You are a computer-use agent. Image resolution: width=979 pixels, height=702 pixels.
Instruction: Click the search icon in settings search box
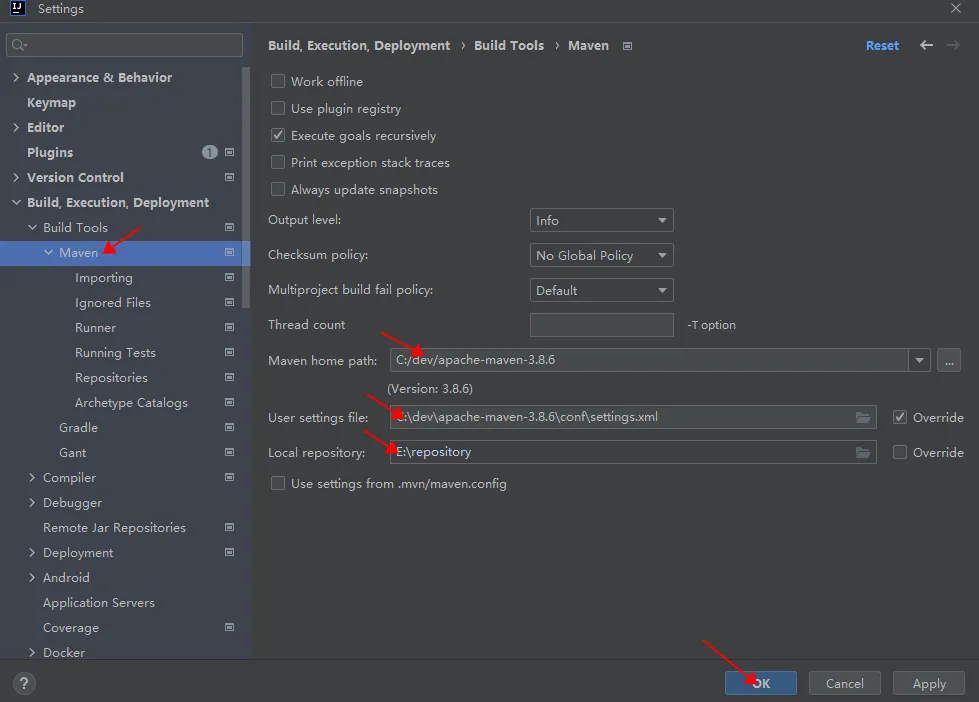tap(19, 45)
